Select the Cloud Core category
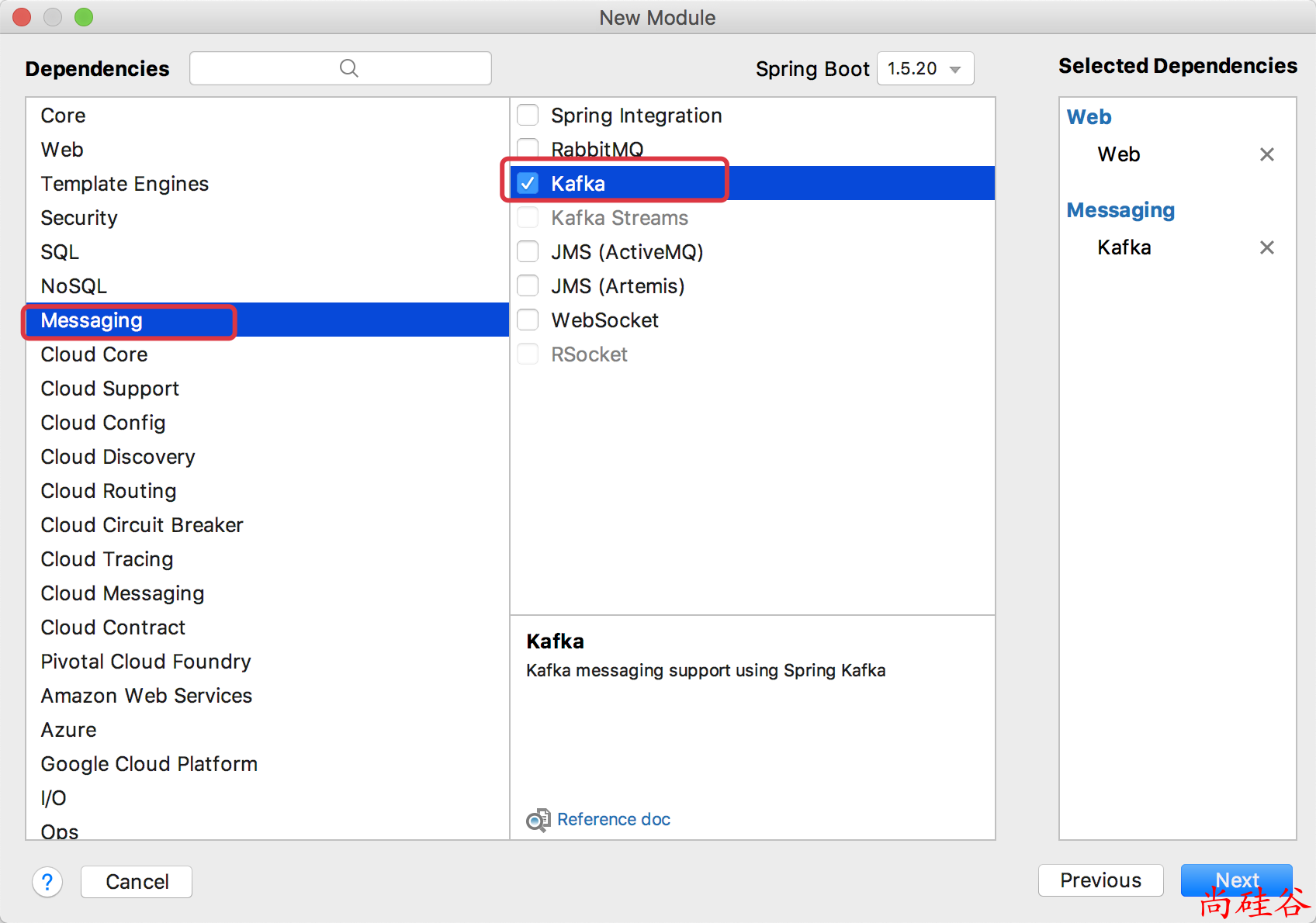This screenshot has height=923, width=1316. pyautogui.click(x=267, y=354)
